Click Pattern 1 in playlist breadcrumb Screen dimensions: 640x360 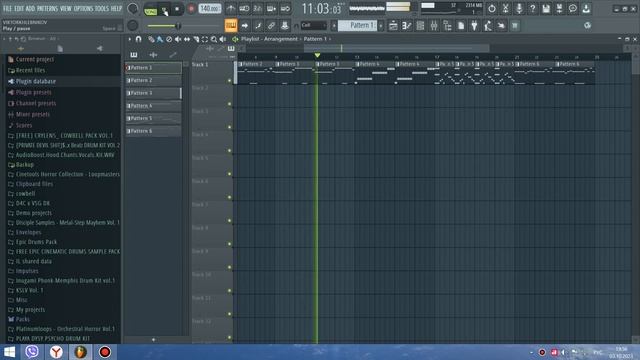point(315,39)
